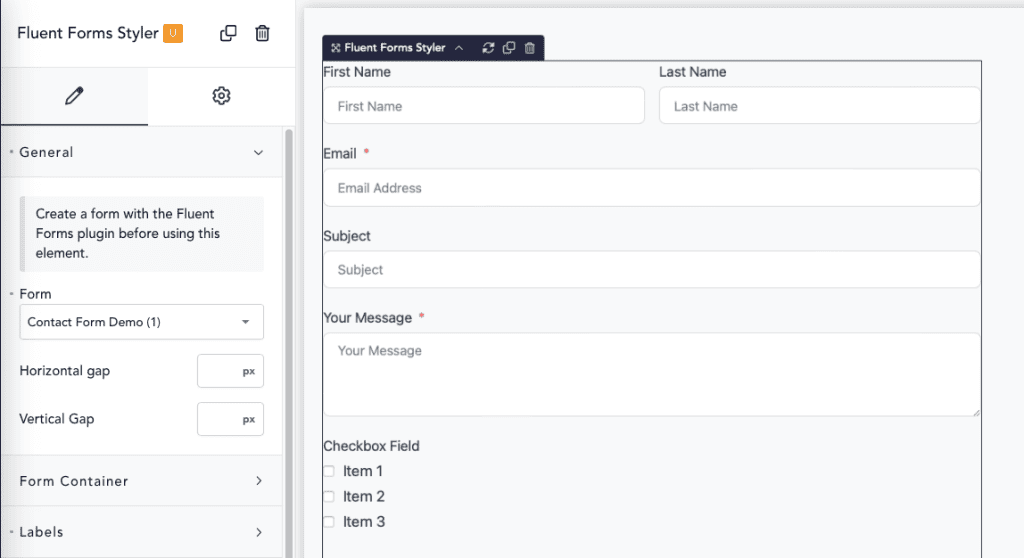Check the Item 2 checkbox

tap(329, 497)
